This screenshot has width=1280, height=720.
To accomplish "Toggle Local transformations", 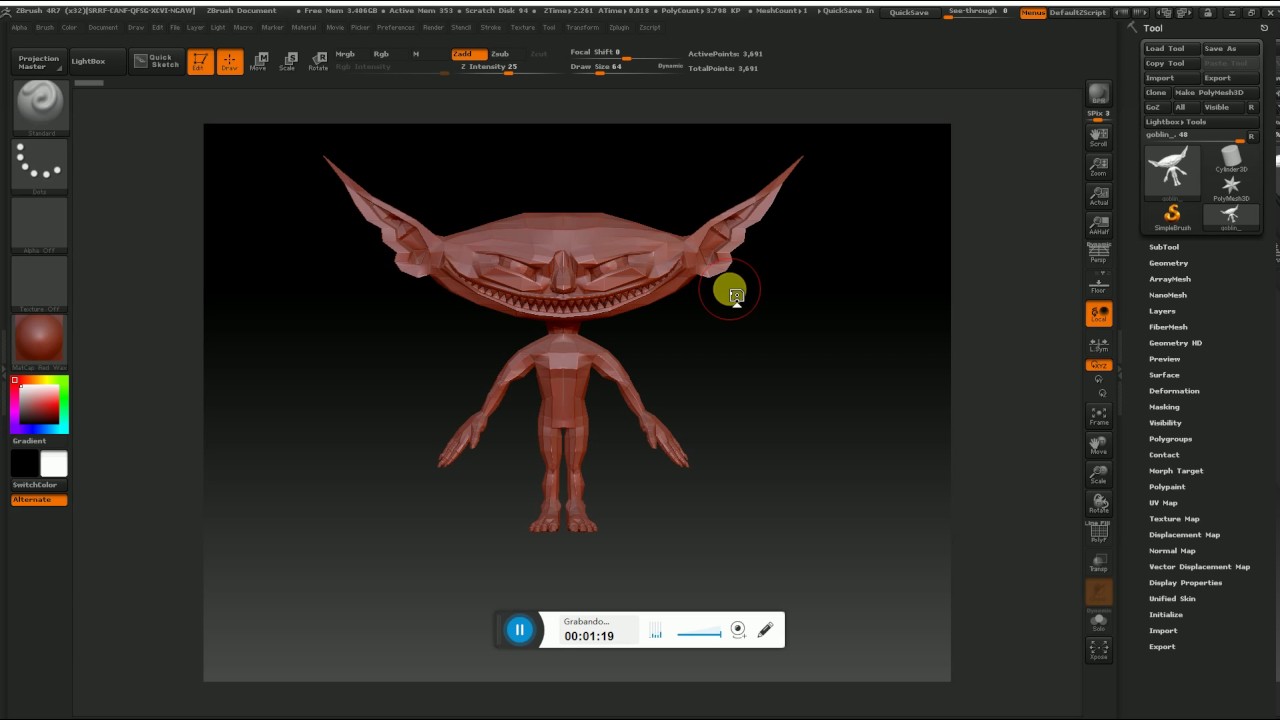I will click(x=1099, y=314).
